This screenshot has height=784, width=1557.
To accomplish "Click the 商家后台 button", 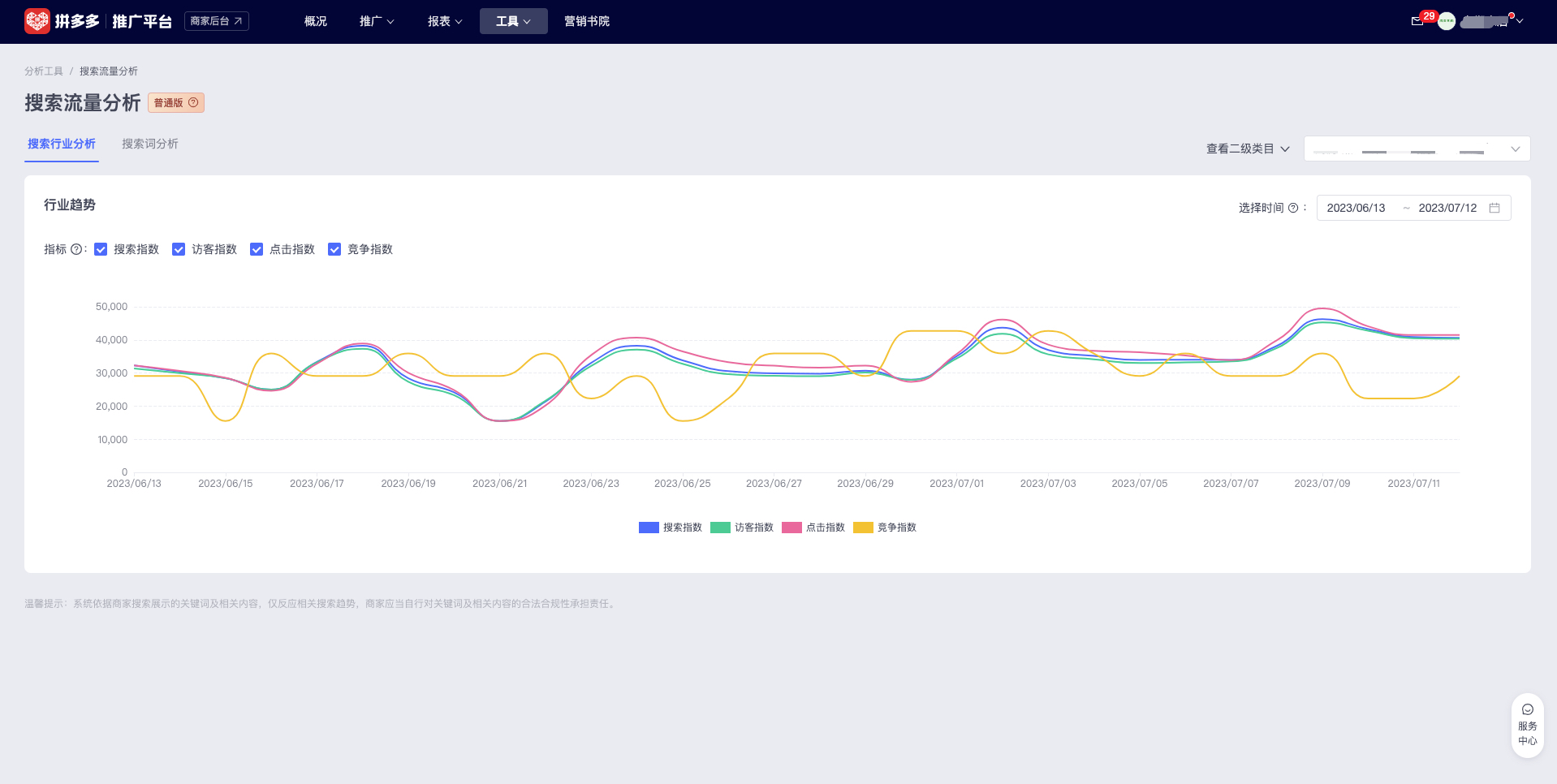I will (217, 21).
